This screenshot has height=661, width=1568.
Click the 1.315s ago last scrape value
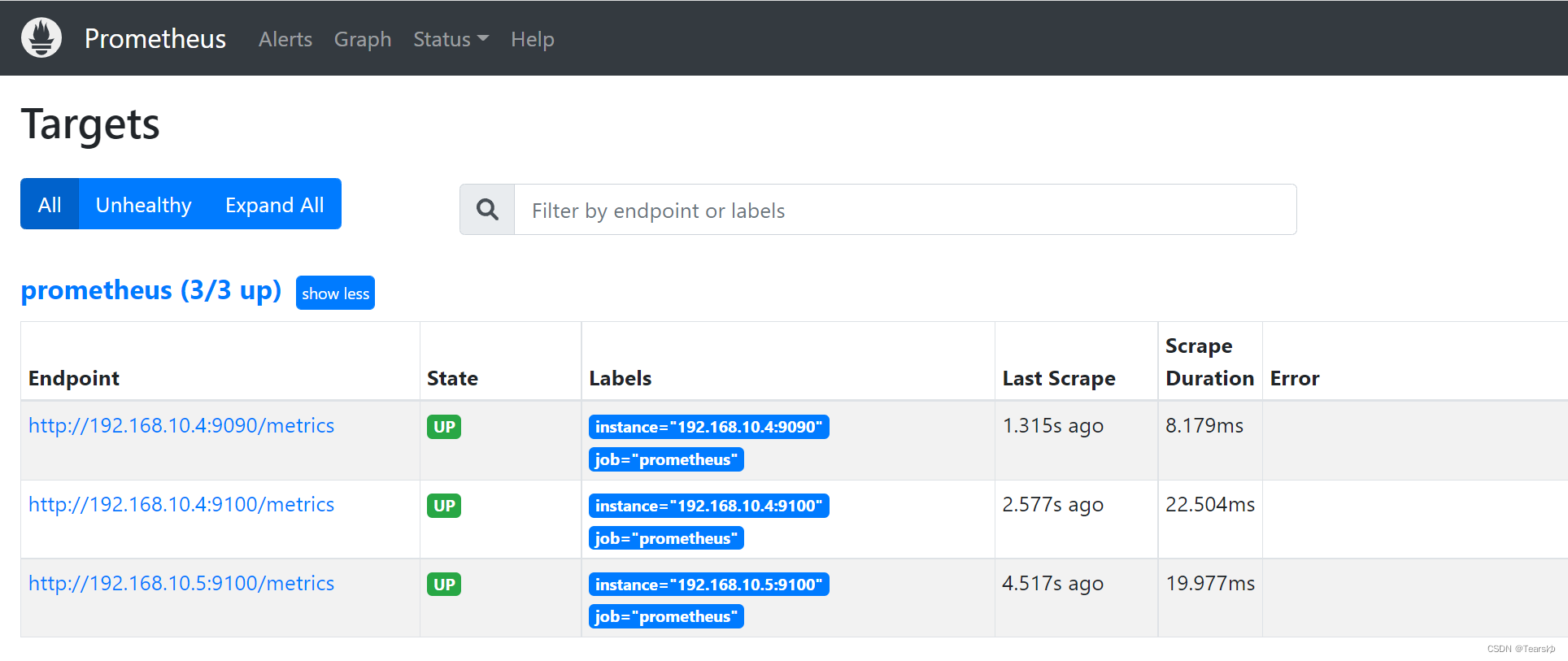tap(1053, 425)
